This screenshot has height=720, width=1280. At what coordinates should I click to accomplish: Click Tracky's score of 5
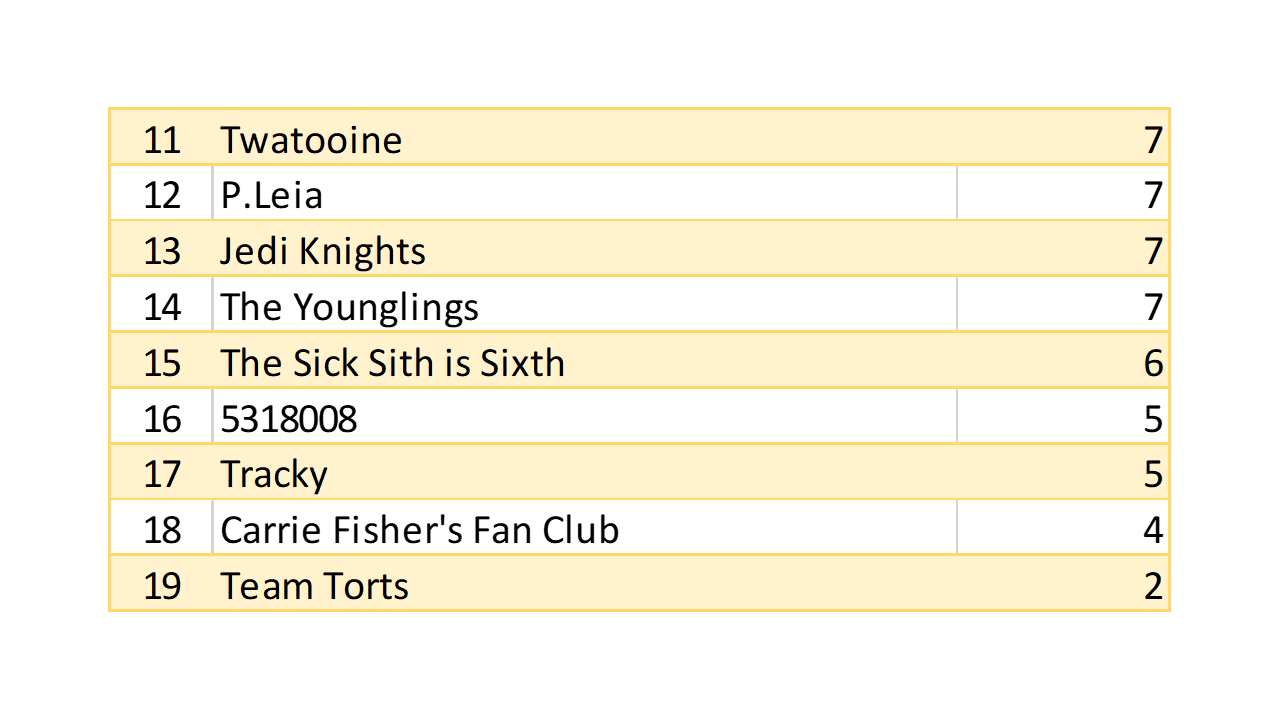1153,474
